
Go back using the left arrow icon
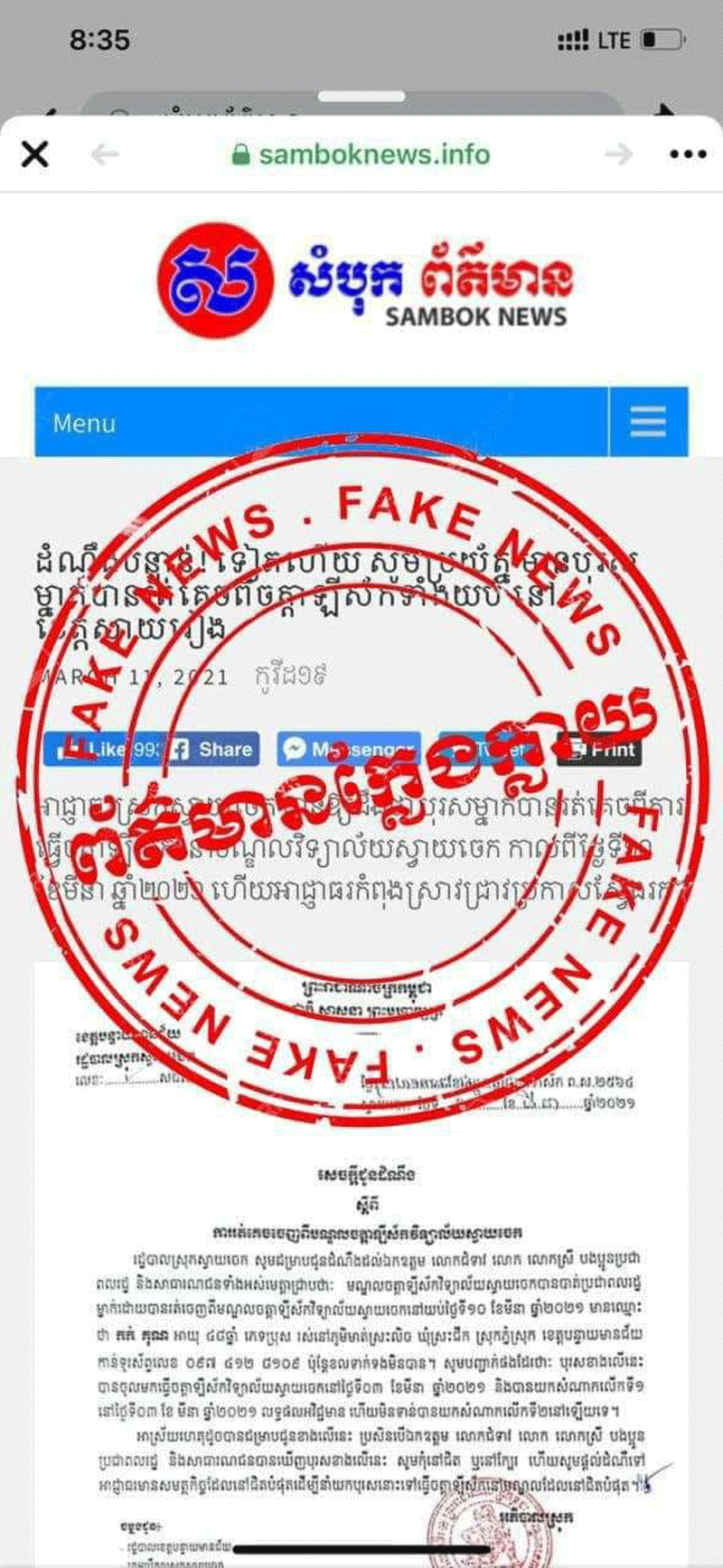coord(105,154)
